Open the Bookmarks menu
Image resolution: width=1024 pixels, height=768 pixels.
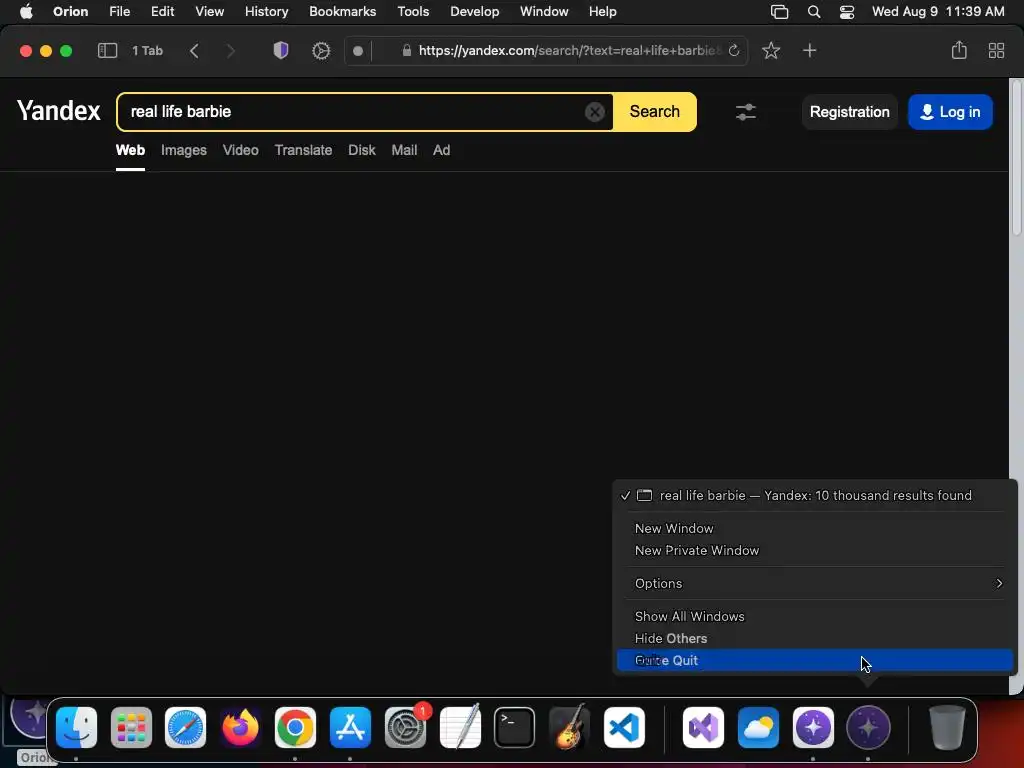[342, 12]
